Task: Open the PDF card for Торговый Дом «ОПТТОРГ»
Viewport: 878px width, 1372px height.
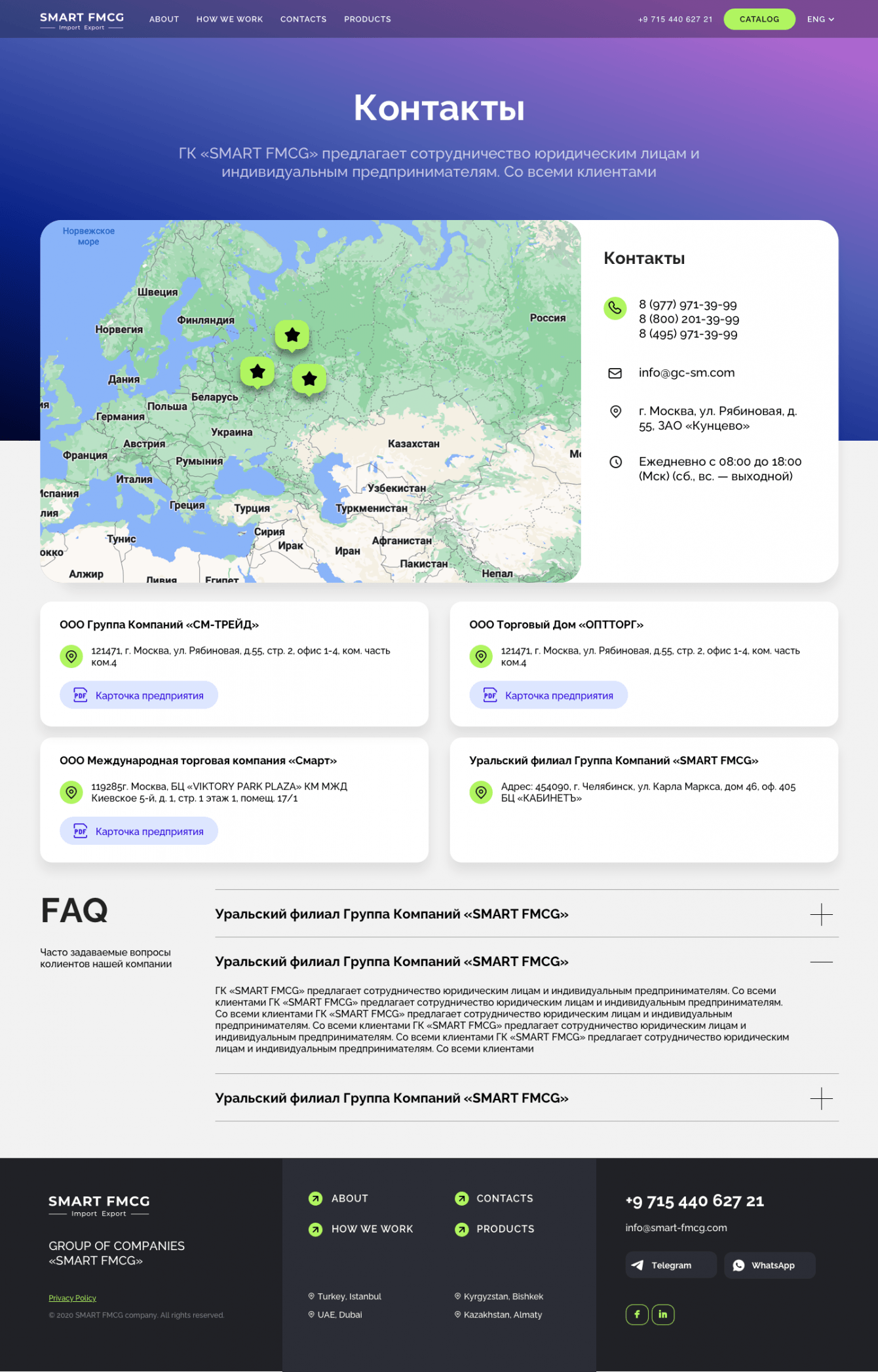Action: click(548, 695)
